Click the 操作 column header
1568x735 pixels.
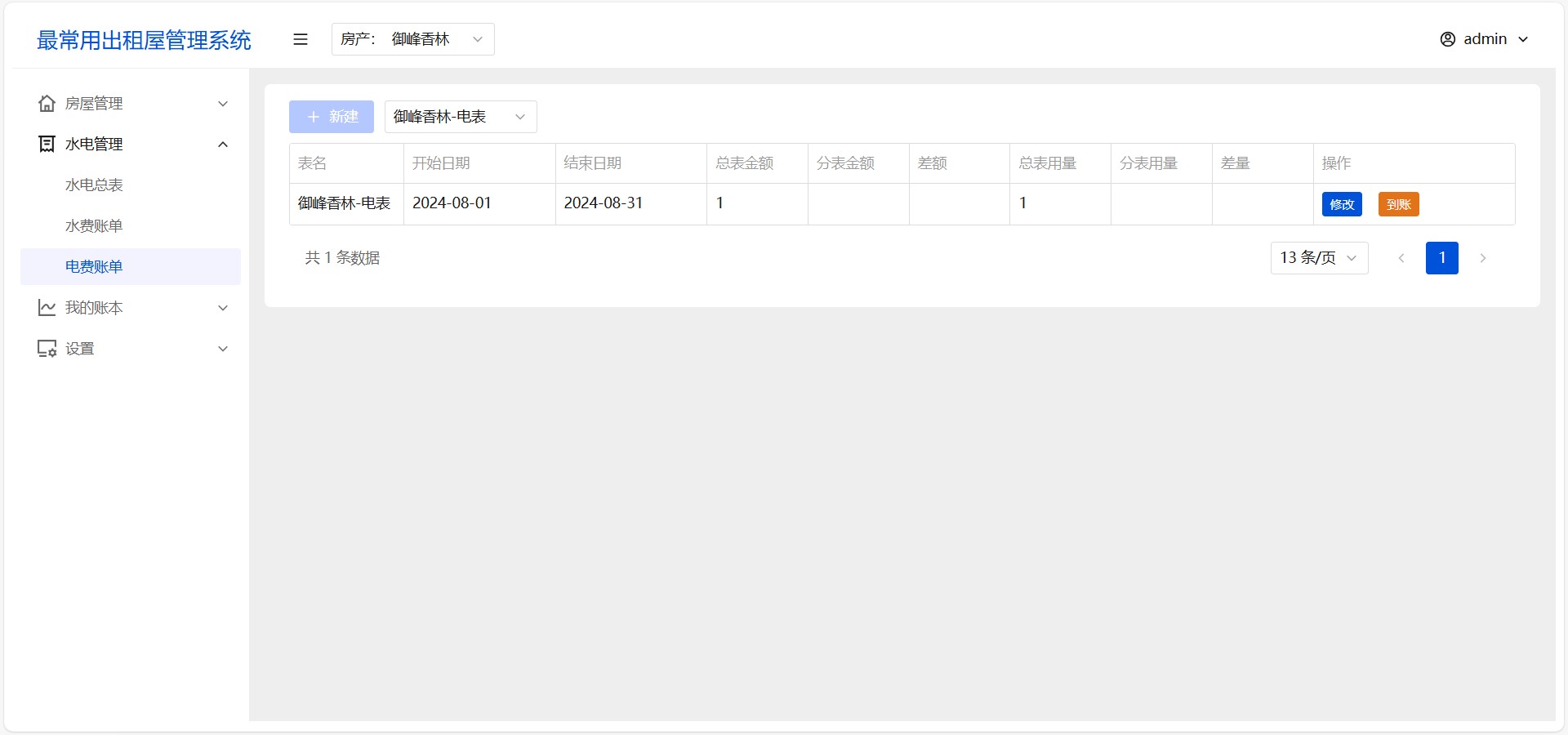pyautogui.click(x=1414, y=163)
